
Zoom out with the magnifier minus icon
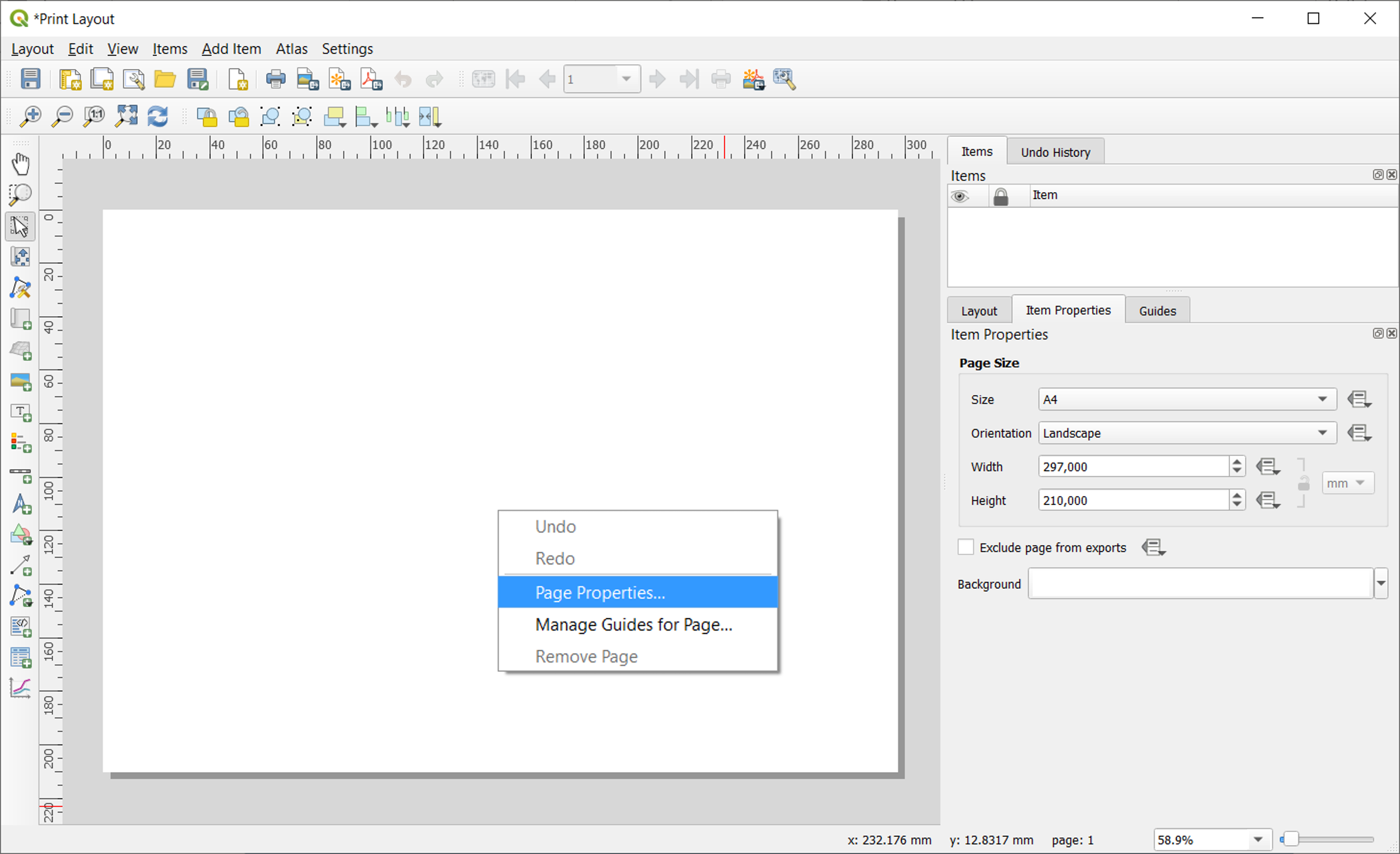[62, 117]
